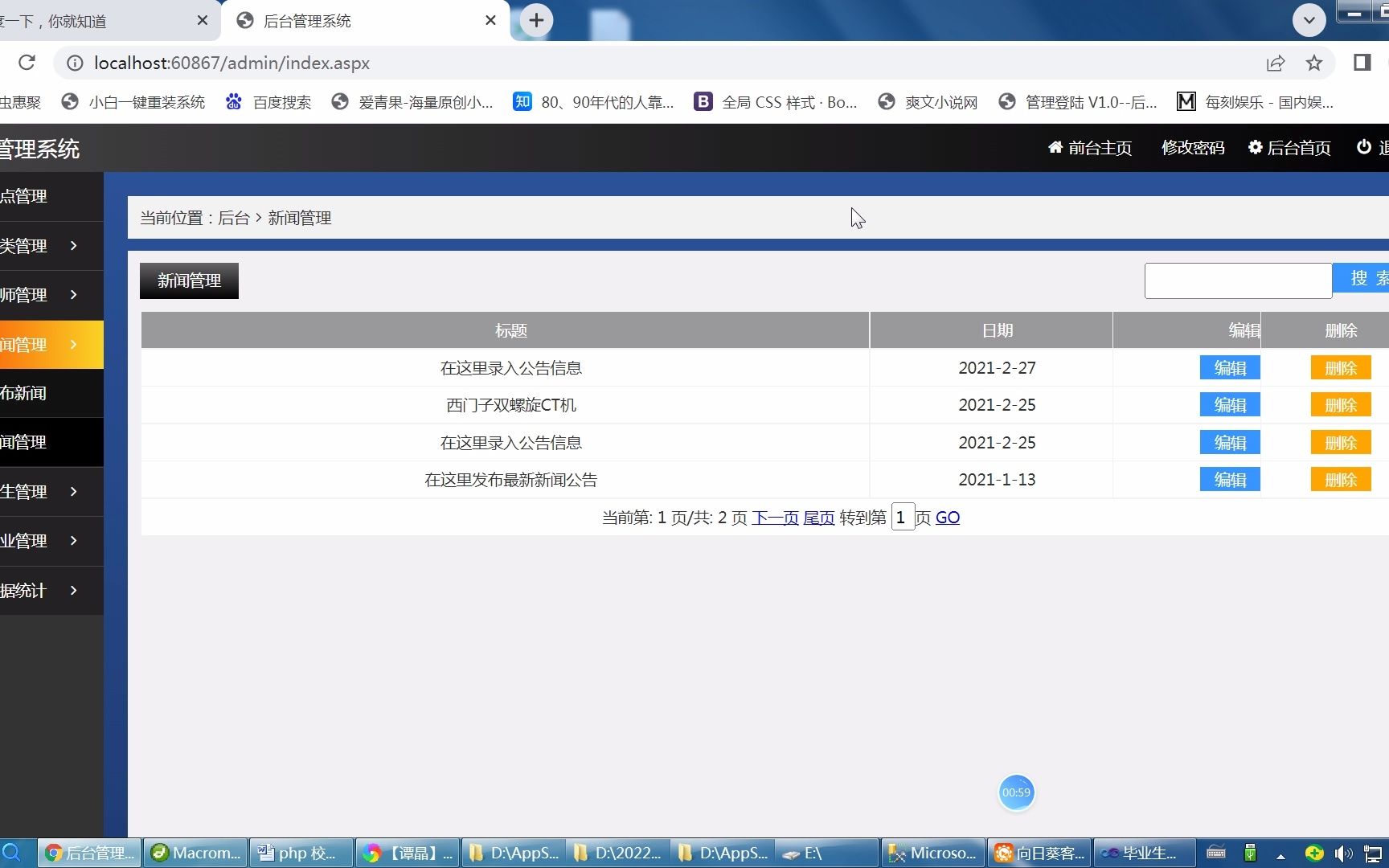Click the home icon beside 前台主页
The height and width of the screenshot is (868, 1389).
pyautogui.click(x=1055, y=147)
